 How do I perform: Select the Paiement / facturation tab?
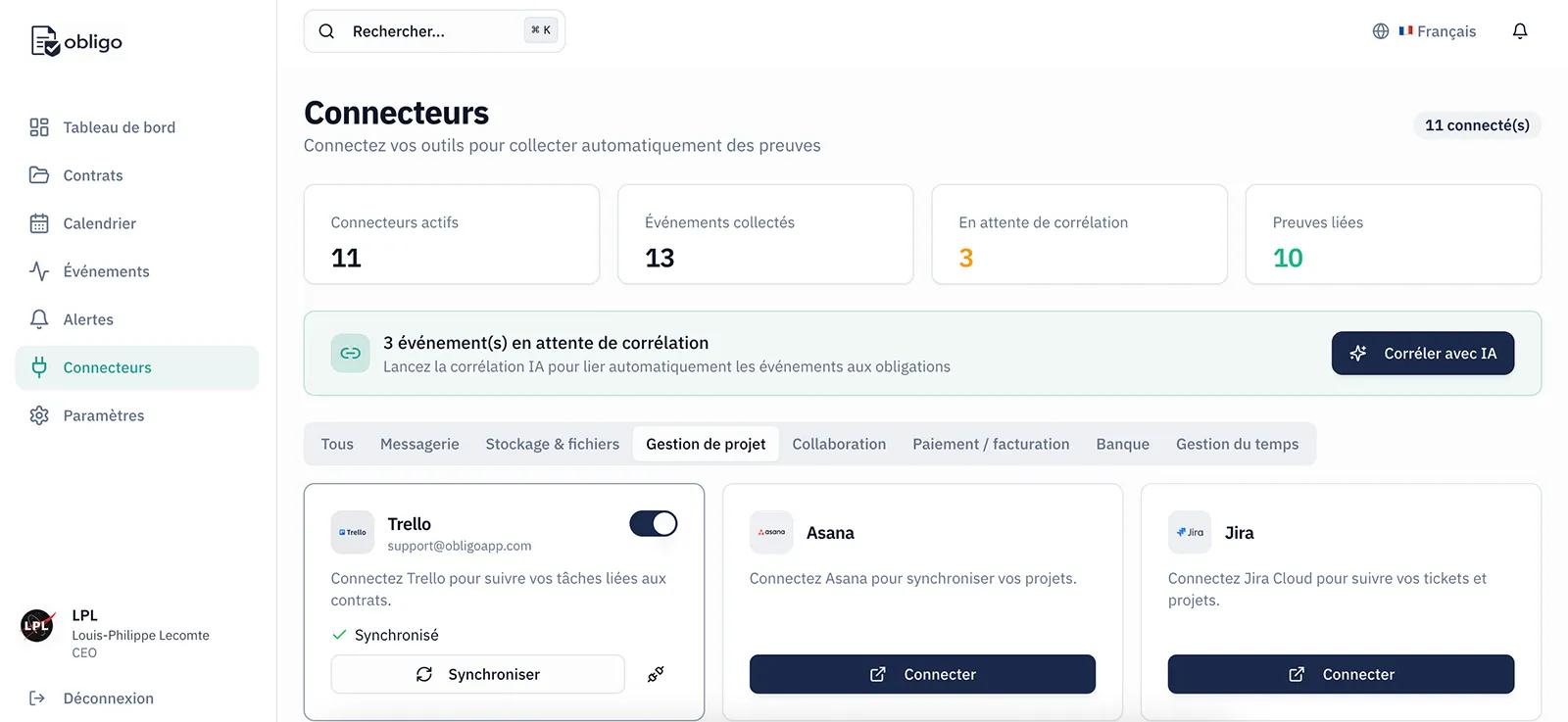click(x=991, y=444)
